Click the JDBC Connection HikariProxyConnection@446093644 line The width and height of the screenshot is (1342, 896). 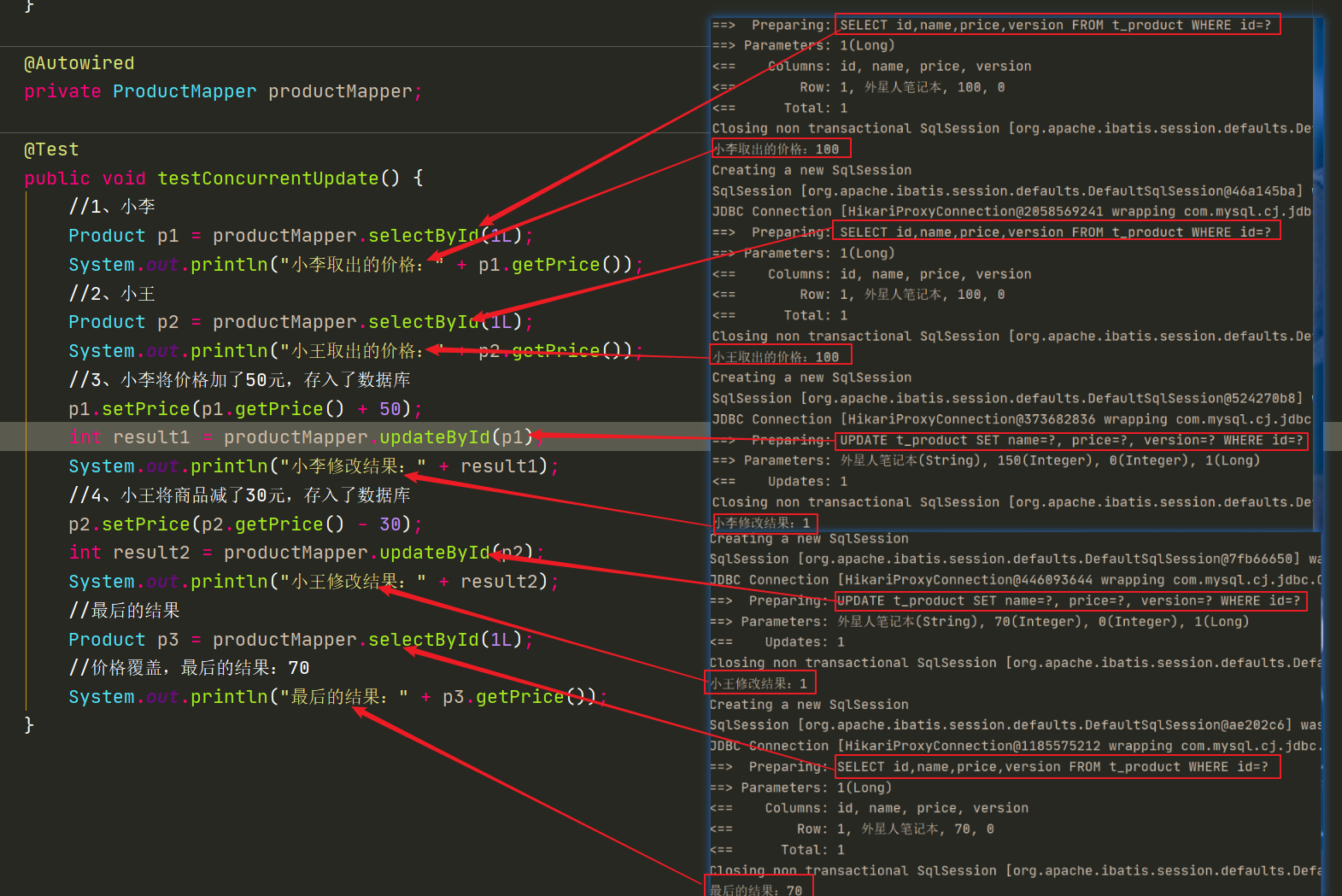point(1015,580)
